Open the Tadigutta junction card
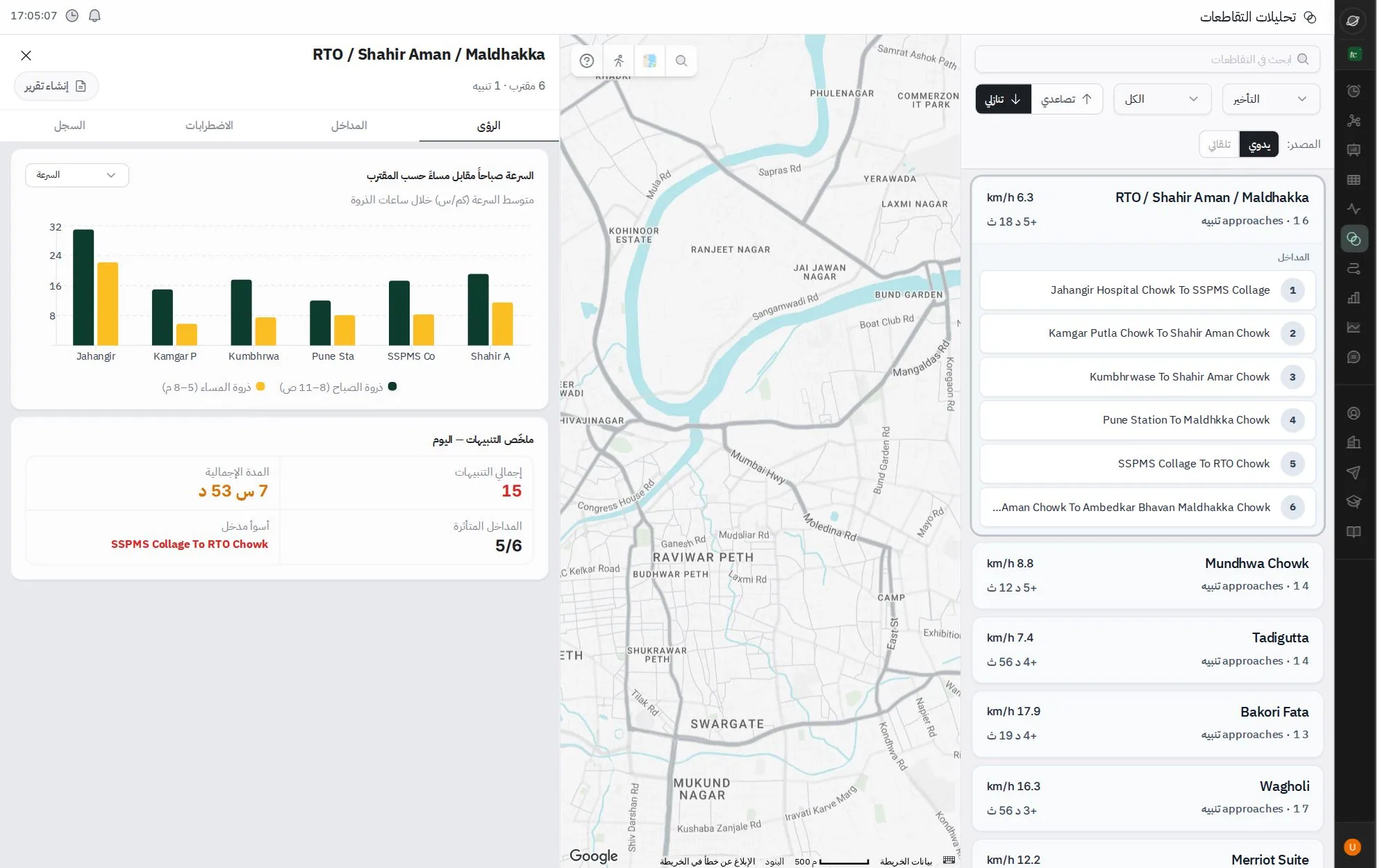This screenshot has width=1389, height=868. click(x=1147, y=649)
